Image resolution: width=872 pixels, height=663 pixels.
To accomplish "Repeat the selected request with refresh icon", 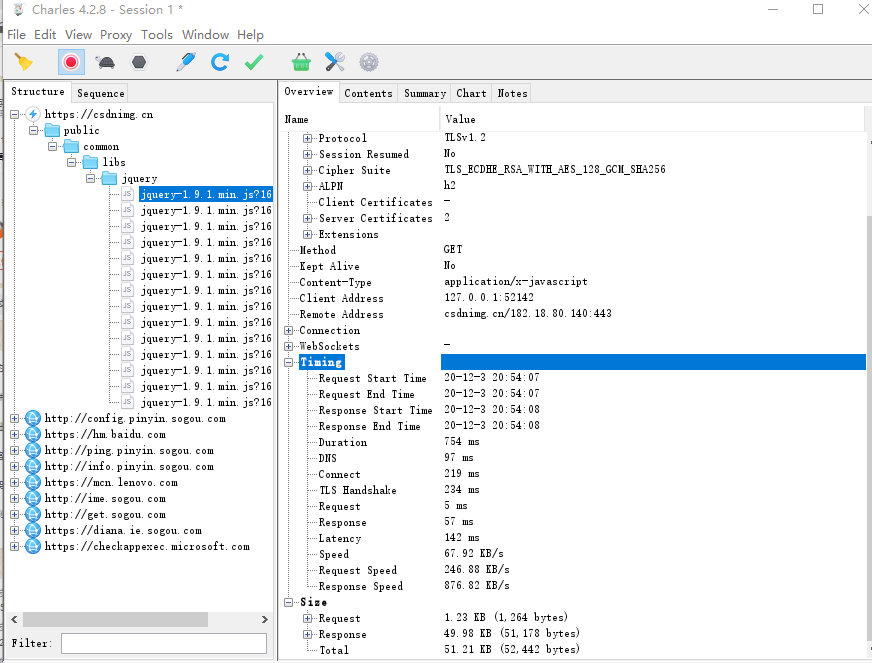I will tap(220, 62).
